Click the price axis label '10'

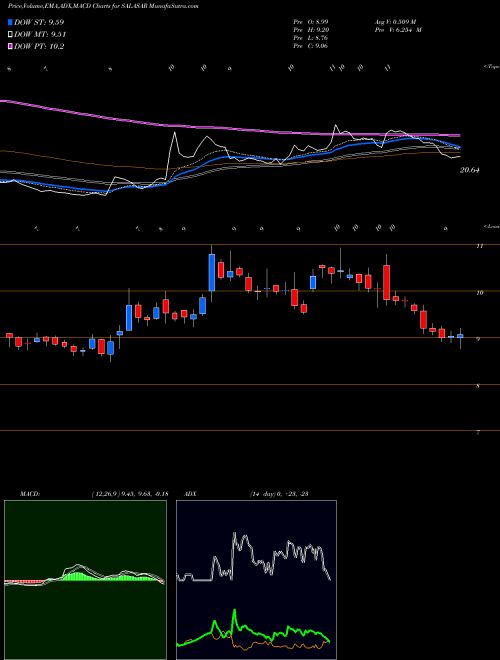point(479,293)
